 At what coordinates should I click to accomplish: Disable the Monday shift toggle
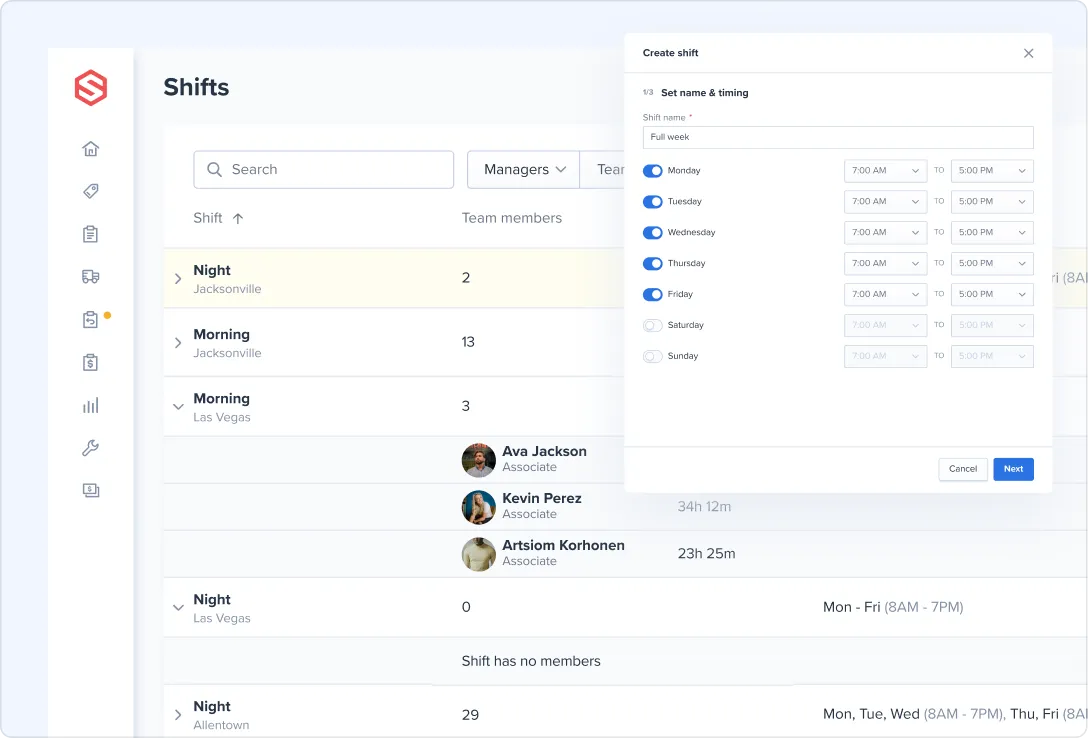pos(651,170)
